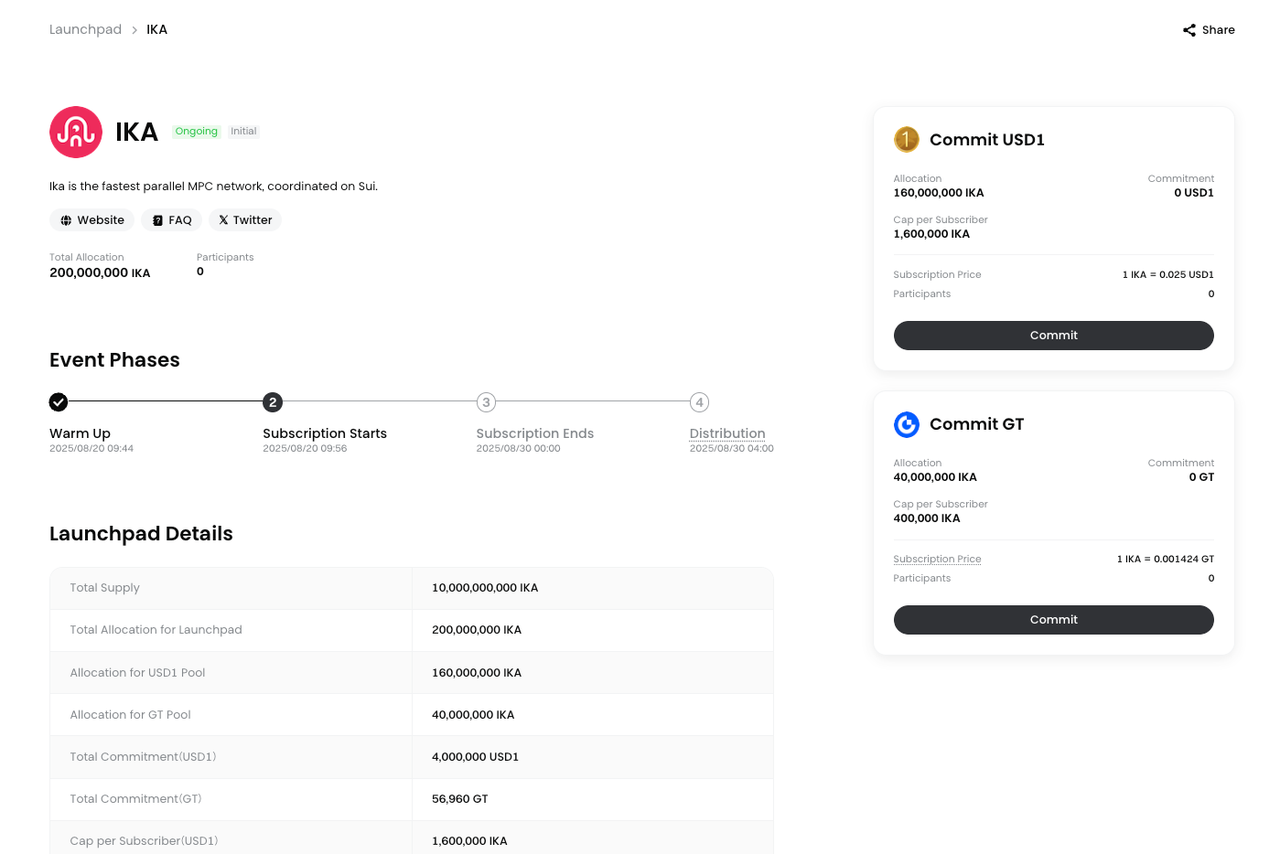The width and height of the screenshot is (1280, 854).
Task: Click the FAQ question mark icon
Action: point(158,220)
